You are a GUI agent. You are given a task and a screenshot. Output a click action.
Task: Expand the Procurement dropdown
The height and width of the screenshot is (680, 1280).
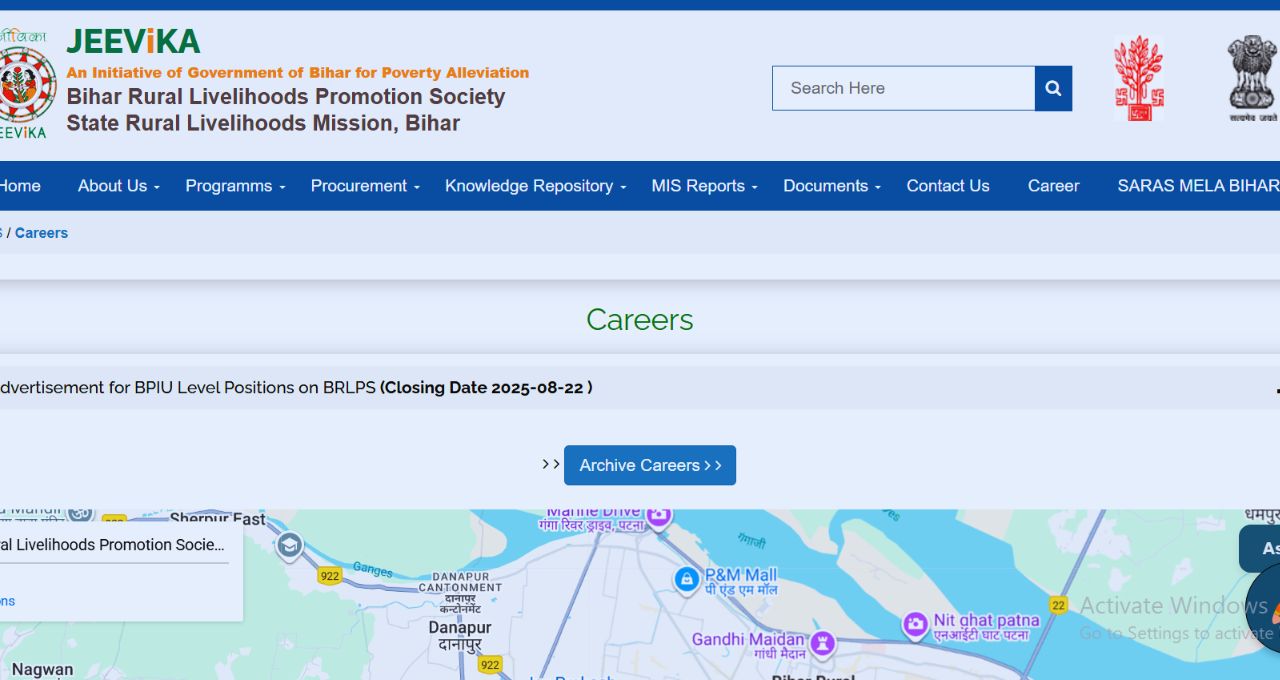(365, 186)
